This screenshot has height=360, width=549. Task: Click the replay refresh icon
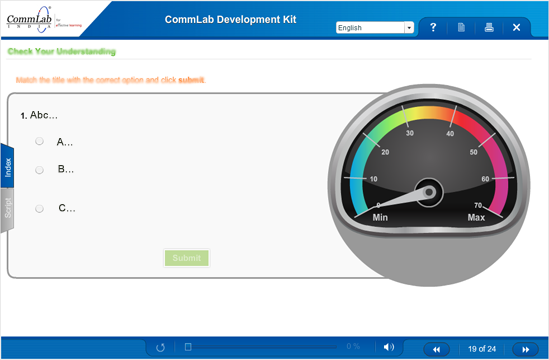click(x=160, y=347)
